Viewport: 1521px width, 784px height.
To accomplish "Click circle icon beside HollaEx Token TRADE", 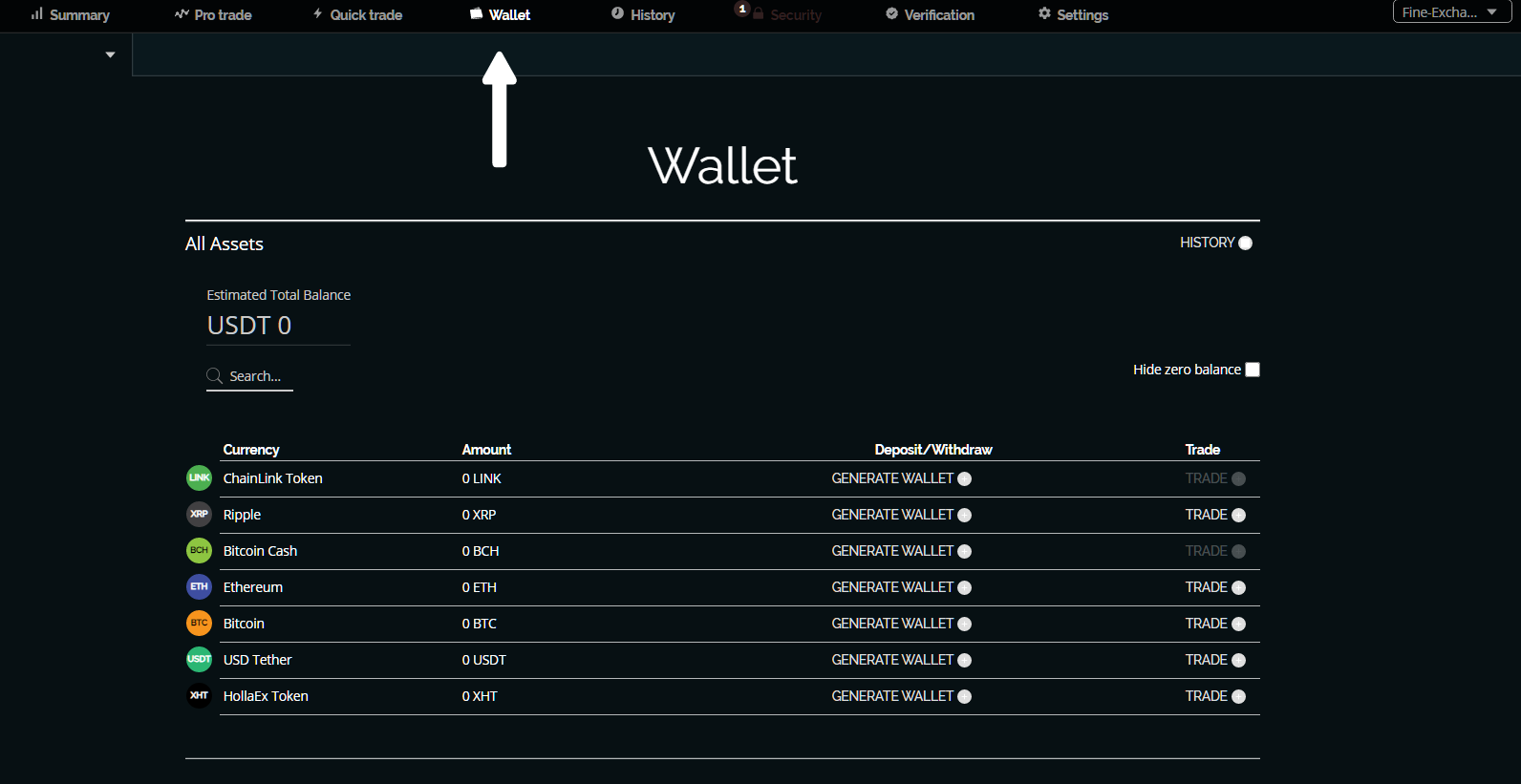I will click(1238, 696).
